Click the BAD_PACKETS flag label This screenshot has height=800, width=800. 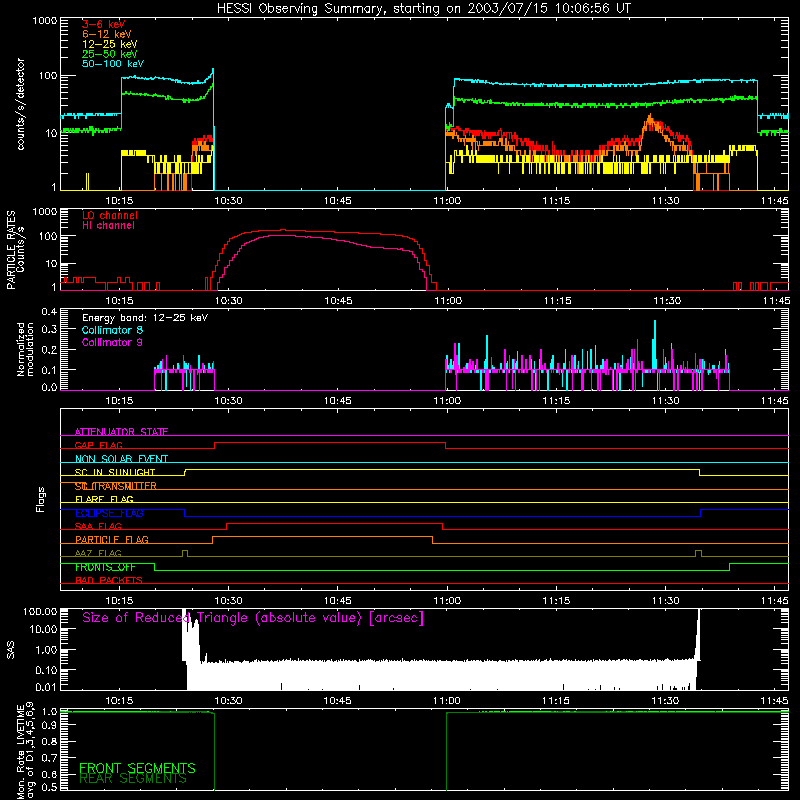click(x=109, y=580)
